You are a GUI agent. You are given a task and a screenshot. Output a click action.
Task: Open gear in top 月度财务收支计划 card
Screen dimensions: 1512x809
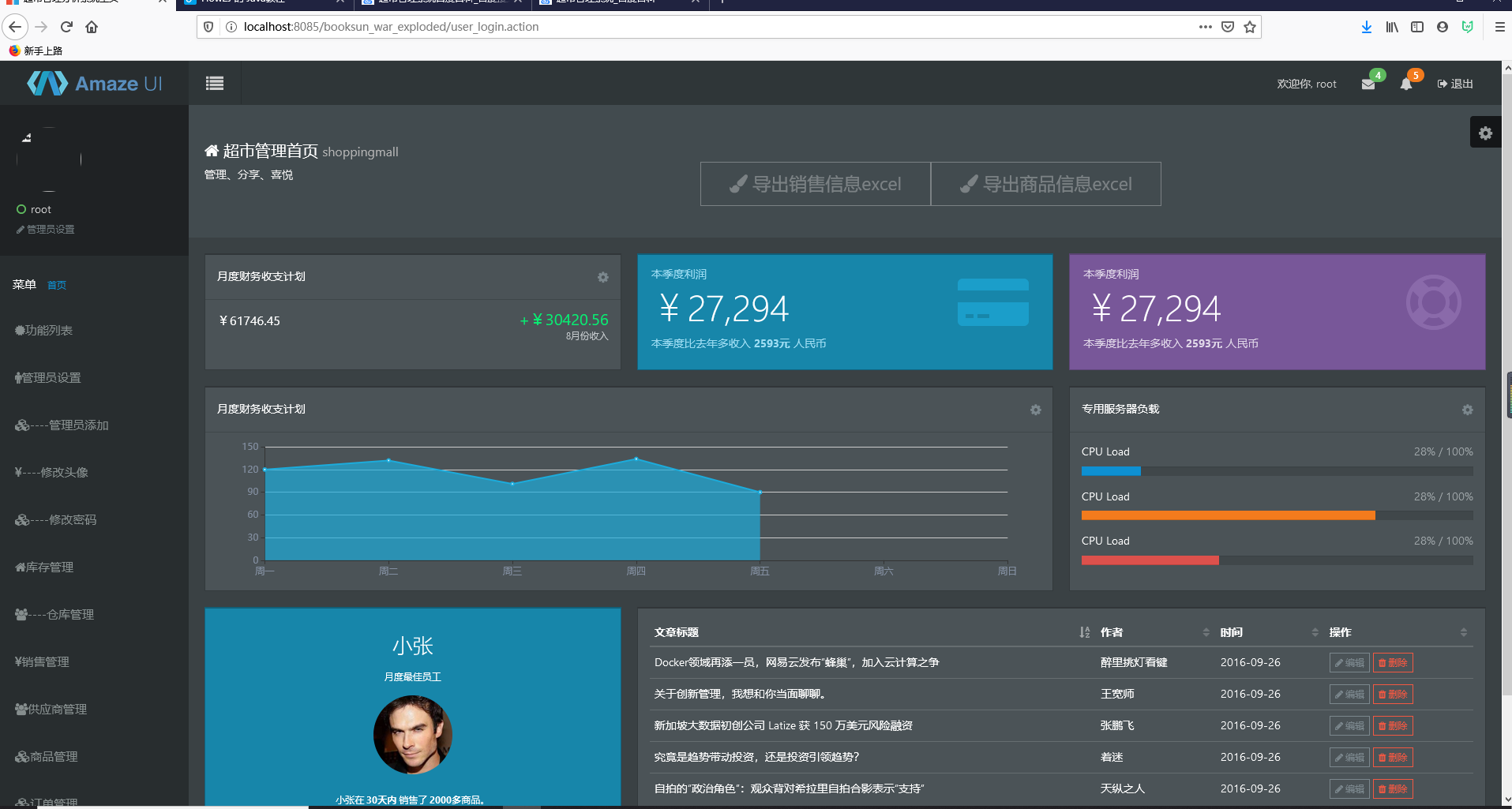[x=602, y=277]
